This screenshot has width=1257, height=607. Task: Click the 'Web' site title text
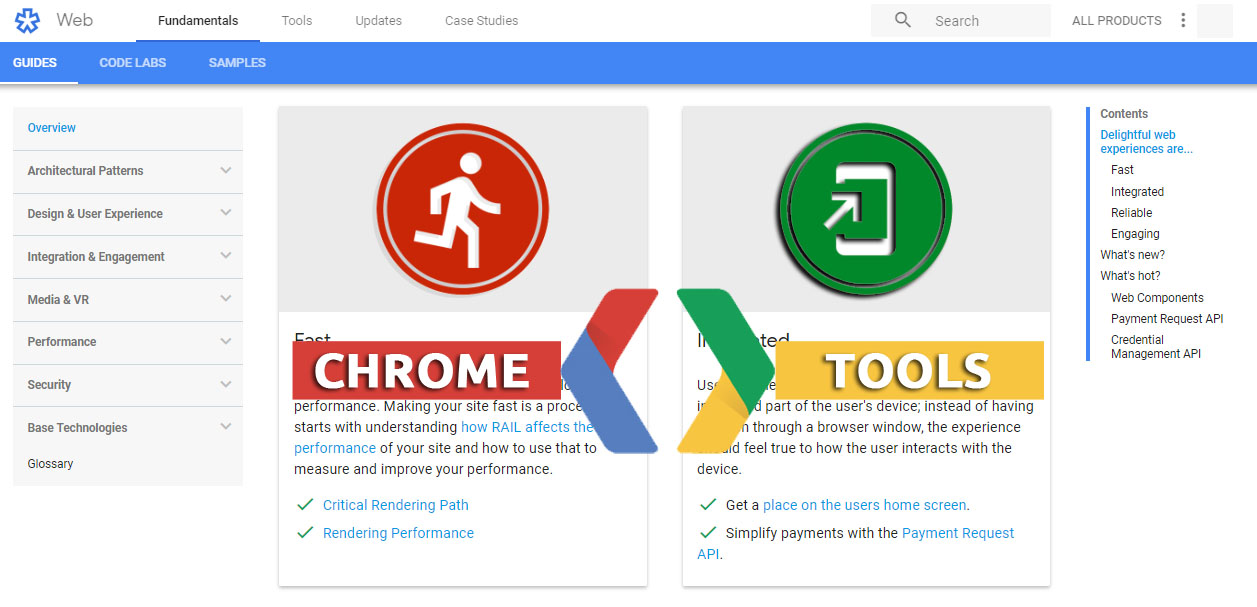[75, 20]
